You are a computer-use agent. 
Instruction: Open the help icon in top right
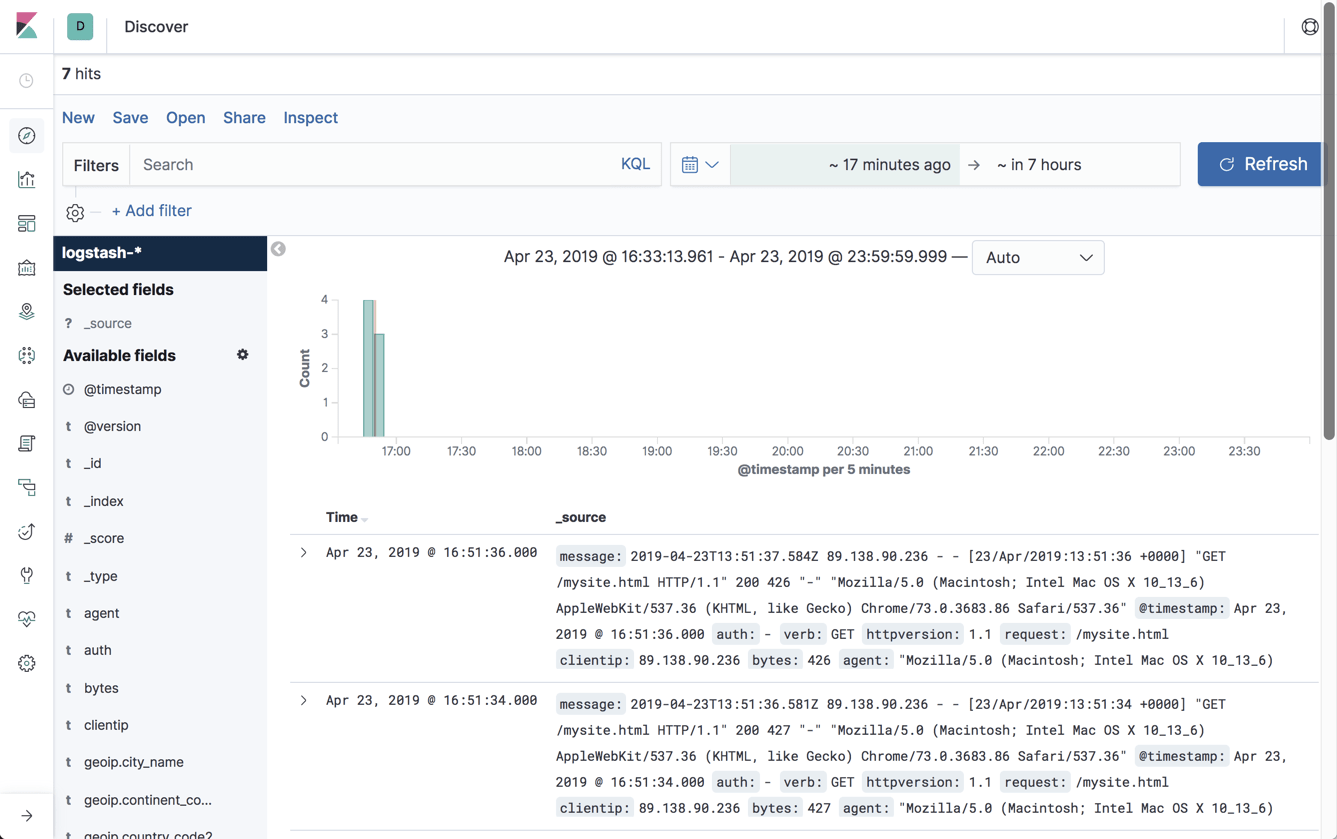point(1310,27)
